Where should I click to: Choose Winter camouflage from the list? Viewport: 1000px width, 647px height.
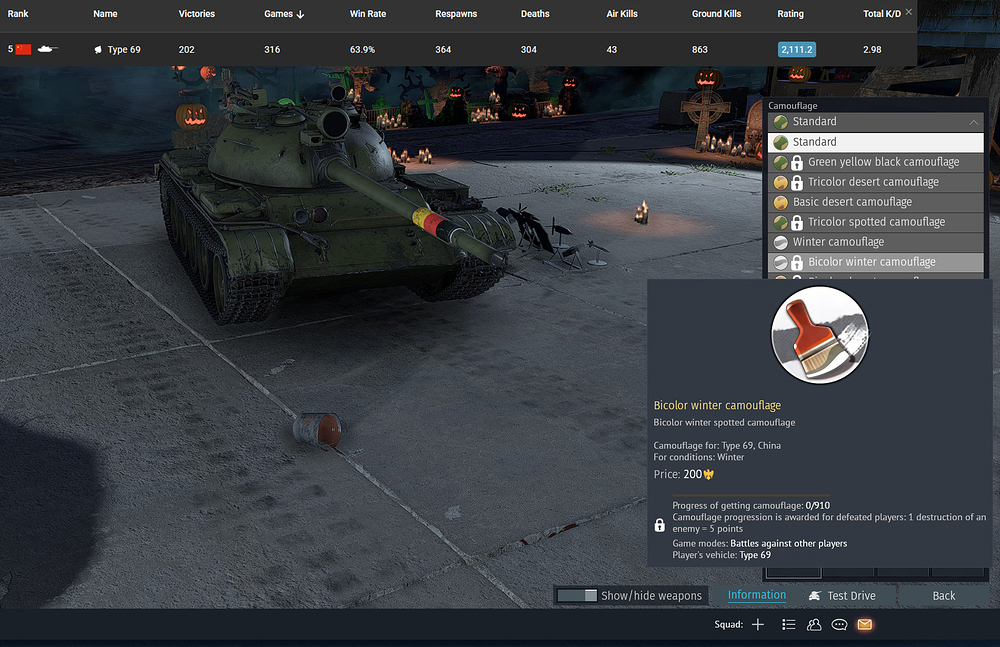tap(876, 242)
